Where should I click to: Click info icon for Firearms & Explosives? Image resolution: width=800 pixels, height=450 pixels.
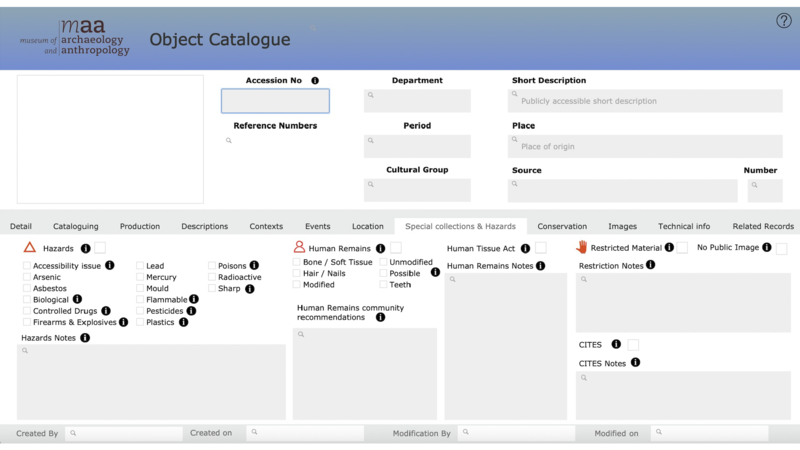point(123,322)
